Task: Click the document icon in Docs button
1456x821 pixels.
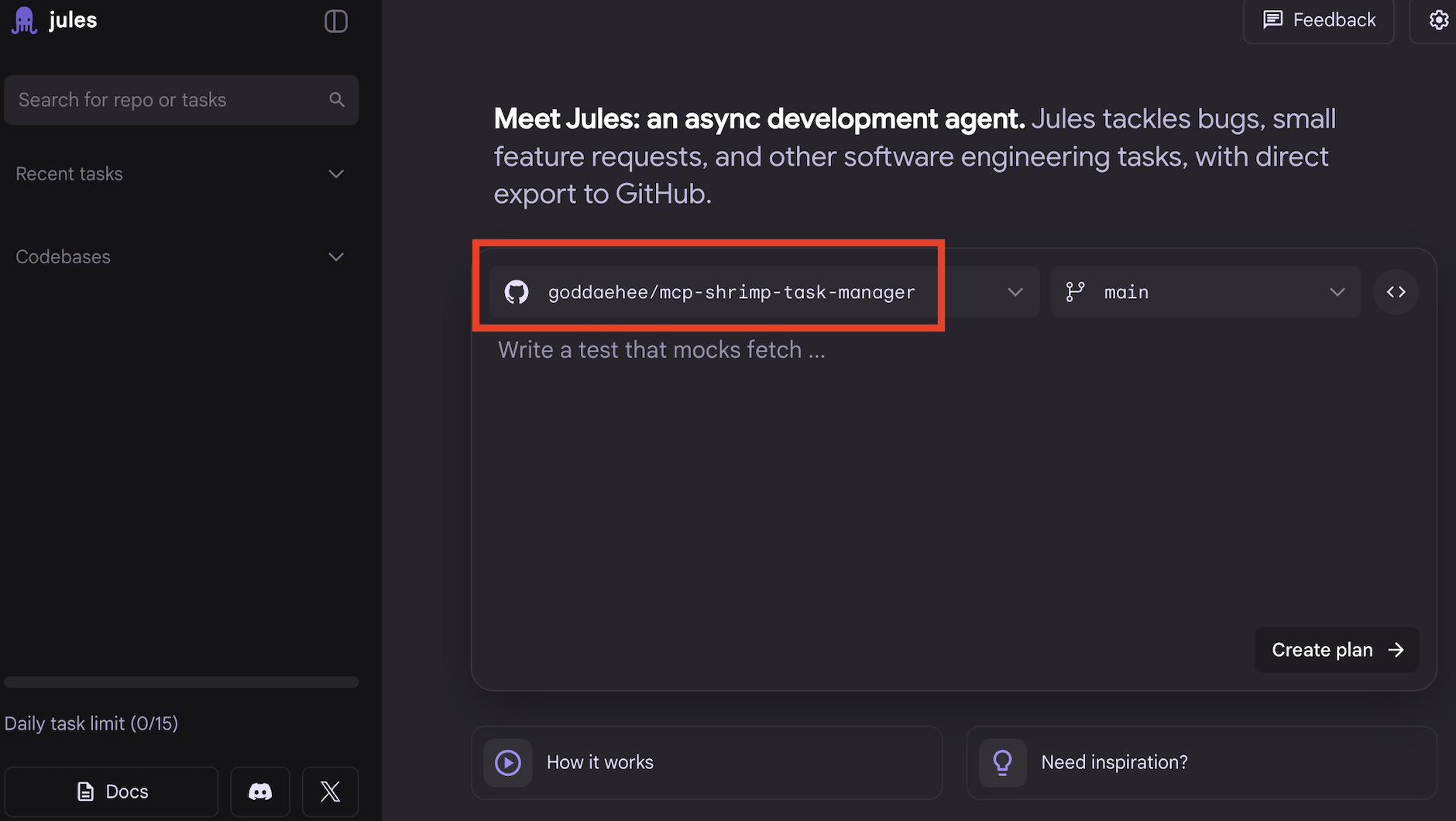Action: [85, 792]
